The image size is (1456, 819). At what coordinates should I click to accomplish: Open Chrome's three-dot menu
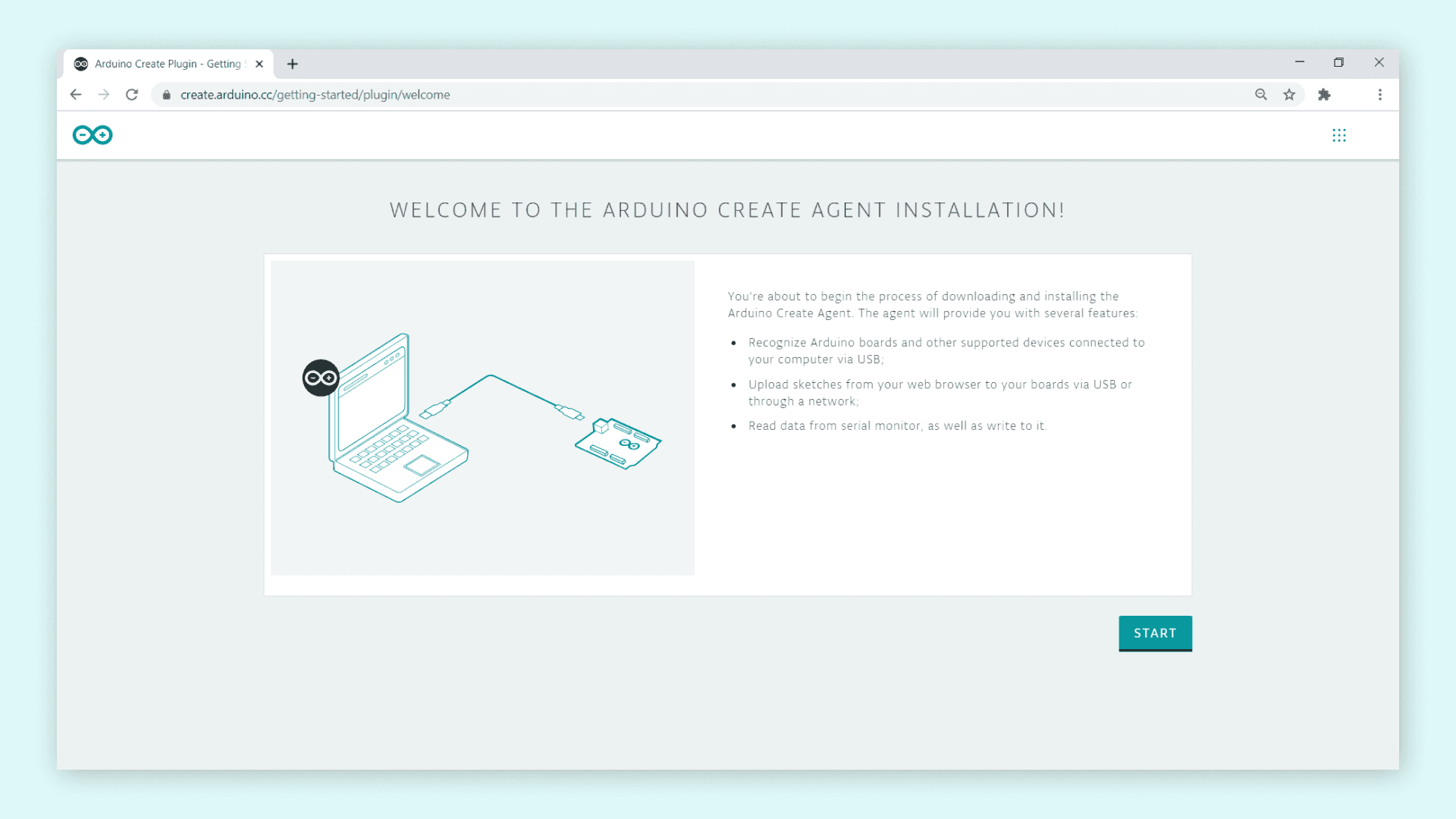coord(1380,95)
